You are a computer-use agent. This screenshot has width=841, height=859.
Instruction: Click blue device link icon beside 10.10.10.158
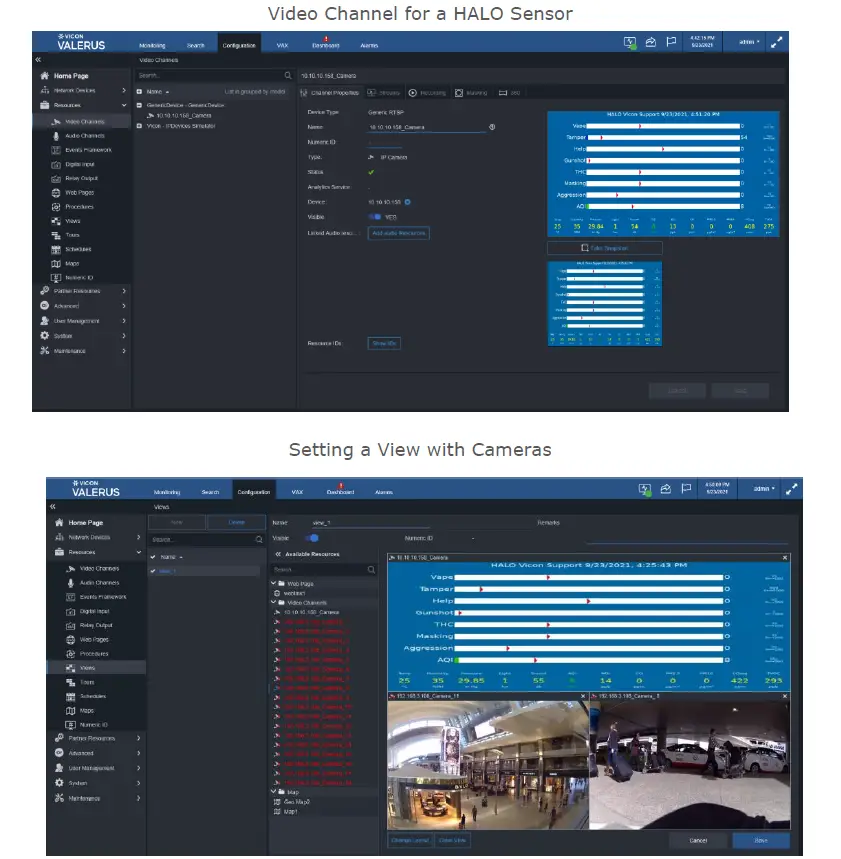[x=408, y=202]
